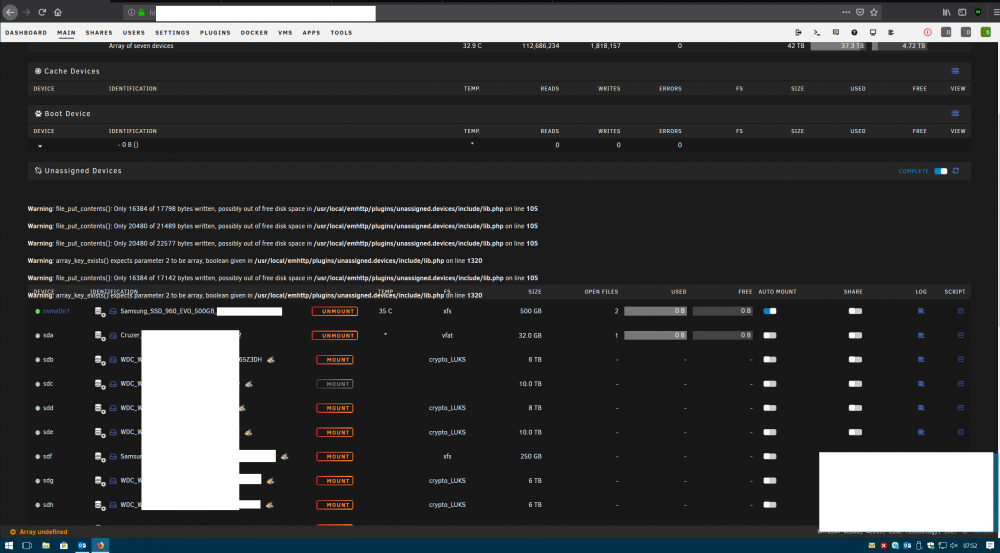
Task: Unmount the sda Cruzer drive
Action: (335, 335)
